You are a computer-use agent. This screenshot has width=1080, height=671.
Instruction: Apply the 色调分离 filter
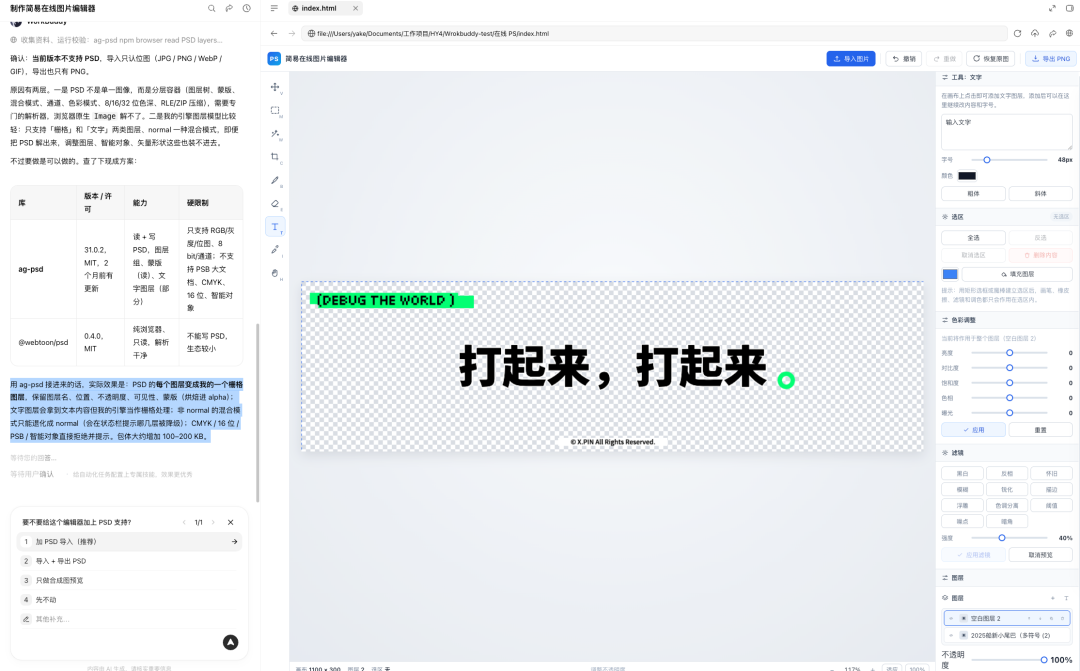1007,505
